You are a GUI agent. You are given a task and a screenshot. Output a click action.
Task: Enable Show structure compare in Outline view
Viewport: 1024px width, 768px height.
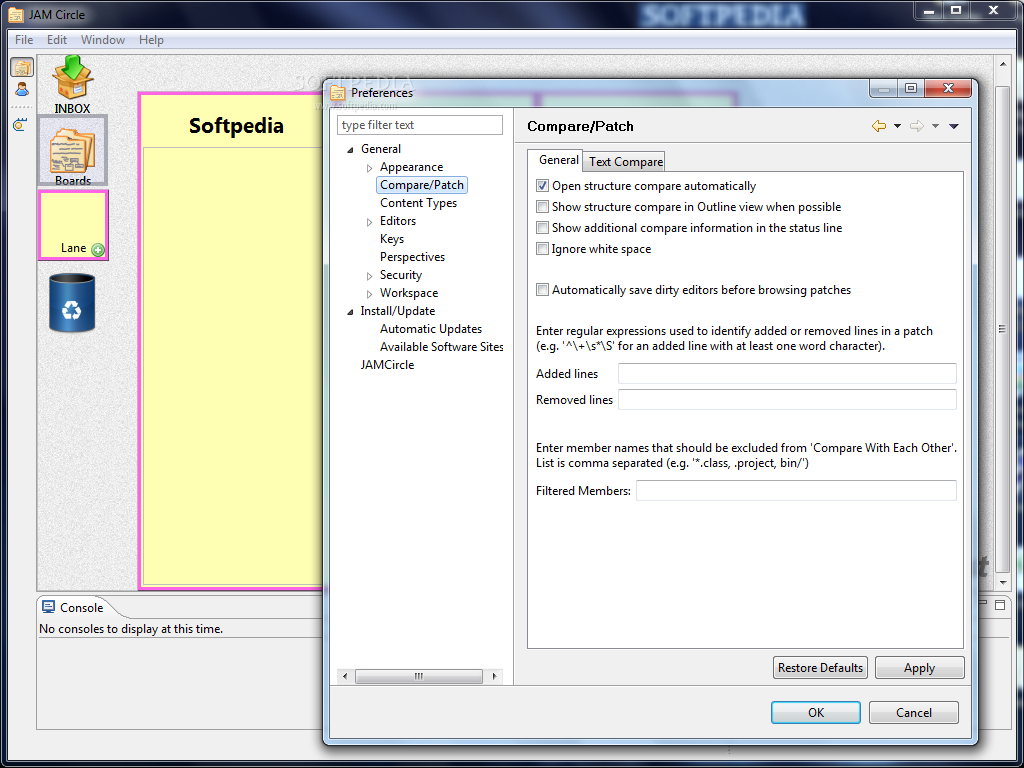[542, 207]
